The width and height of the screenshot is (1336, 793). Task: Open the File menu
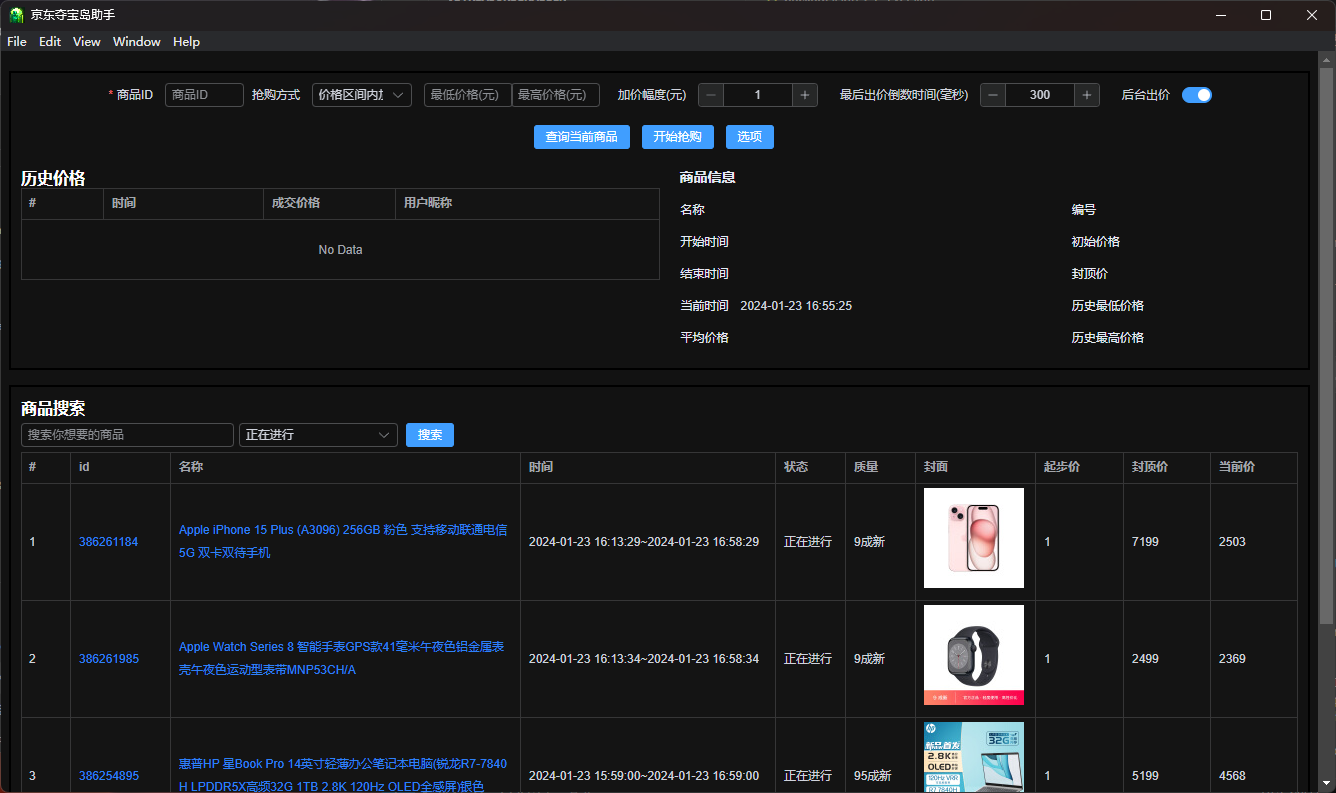pyautogui.click(x=17, y=42)
